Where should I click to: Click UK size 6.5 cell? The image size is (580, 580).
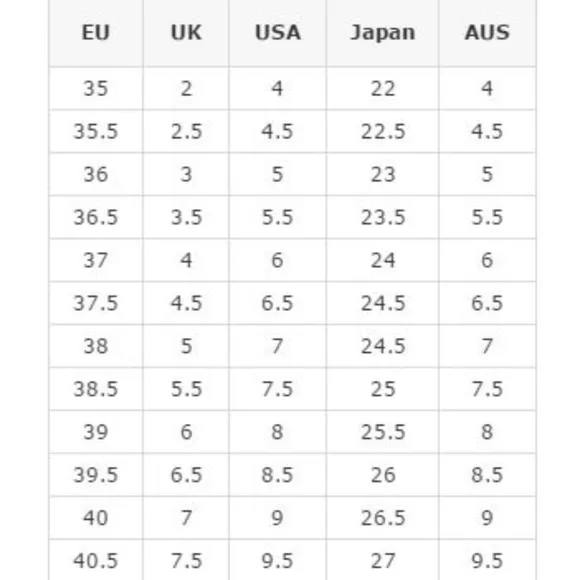click(186, 475)
